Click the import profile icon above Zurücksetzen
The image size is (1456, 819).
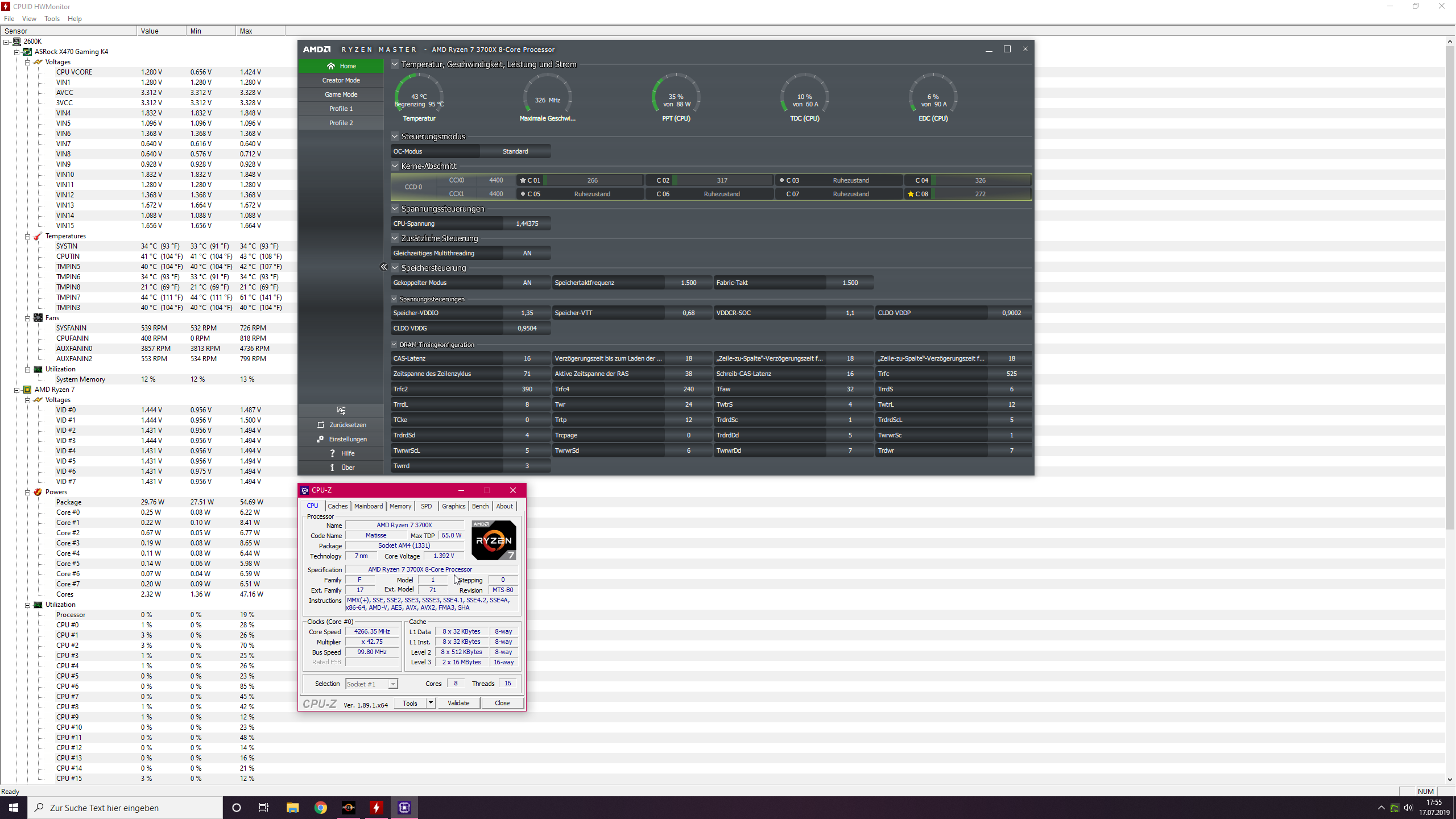[x=341, y=410]
